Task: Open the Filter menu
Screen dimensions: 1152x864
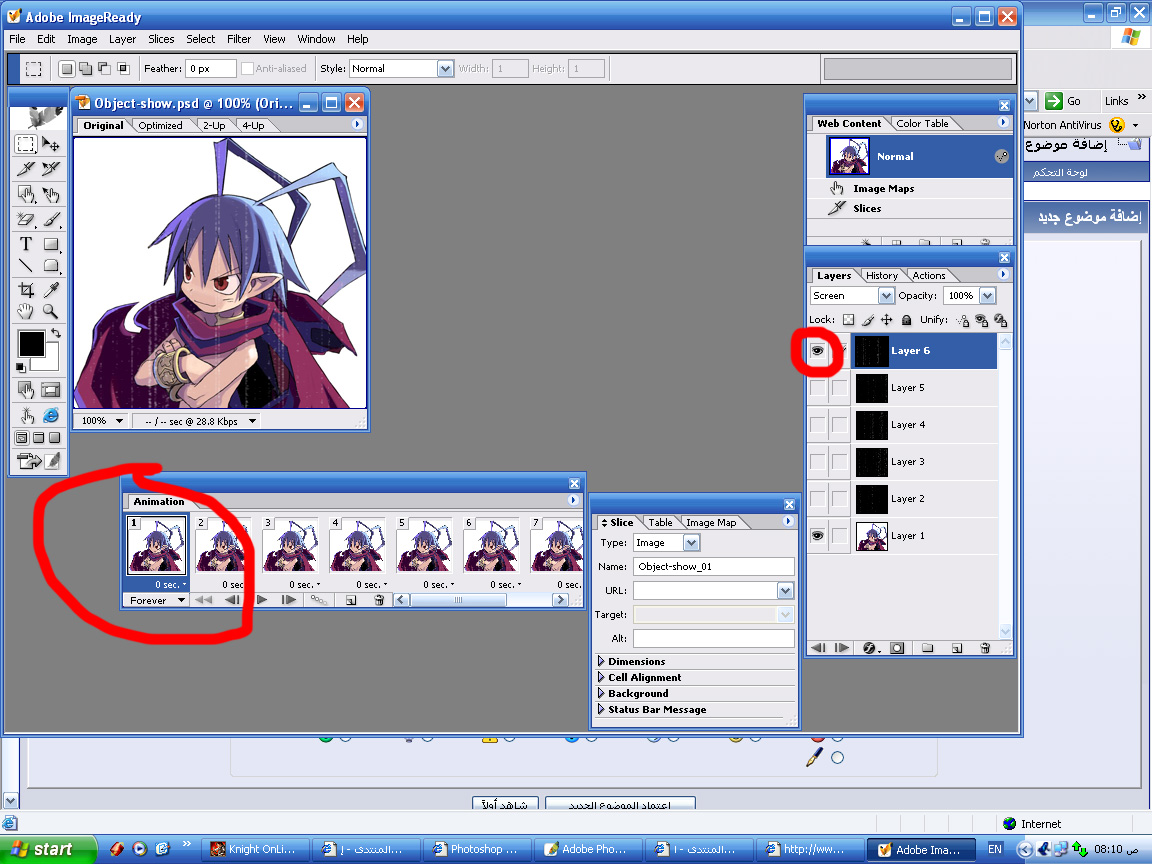Action: (x=239, y=39)
